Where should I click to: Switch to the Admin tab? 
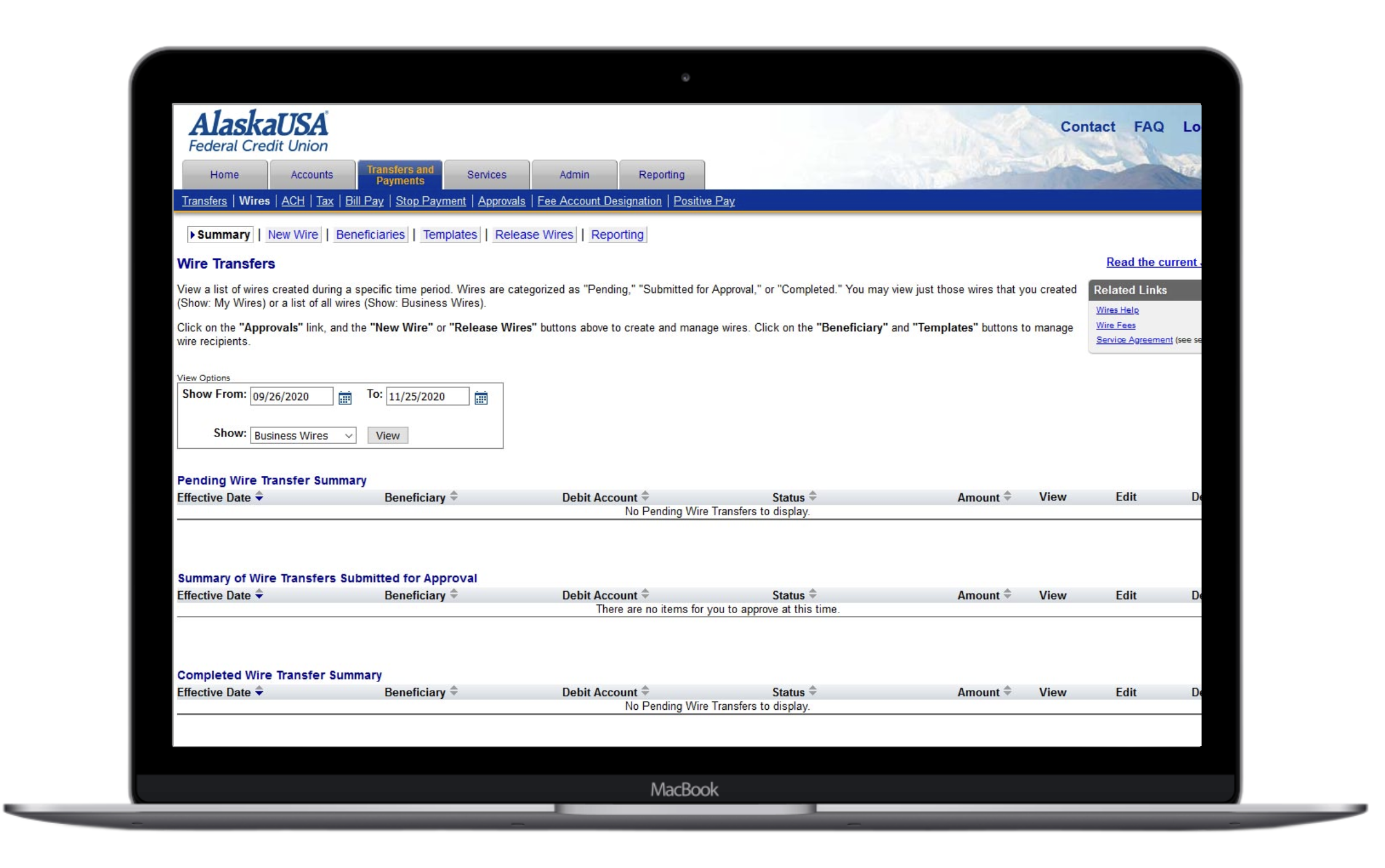(x=574, y=175)
